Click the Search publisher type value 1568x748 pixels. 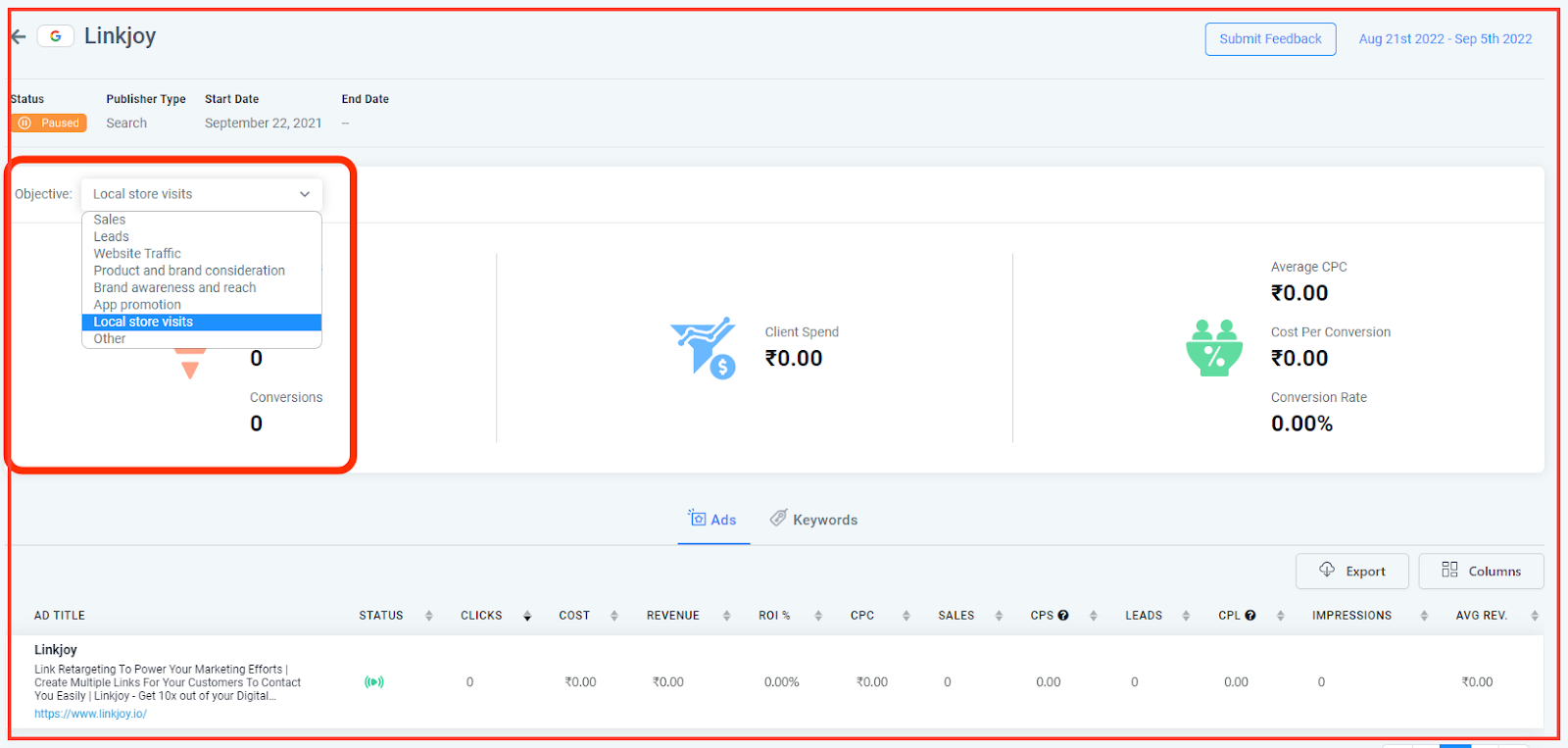pyautogui.click(x=126, y=123)
